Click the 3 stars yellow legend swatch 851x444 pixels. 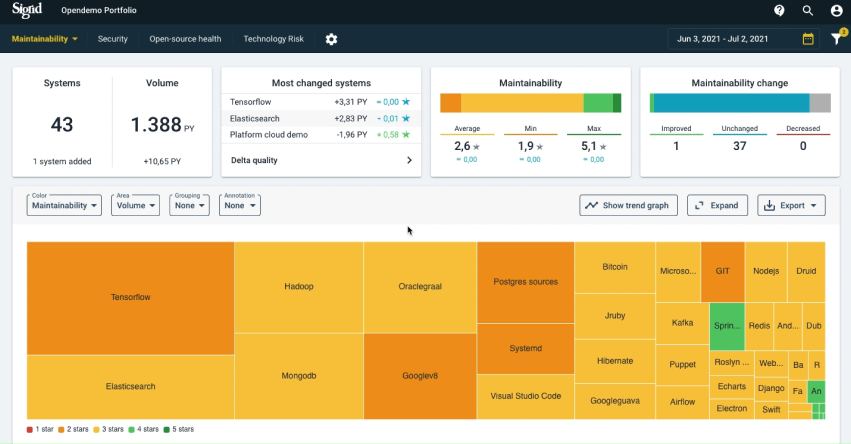[97, 429]
